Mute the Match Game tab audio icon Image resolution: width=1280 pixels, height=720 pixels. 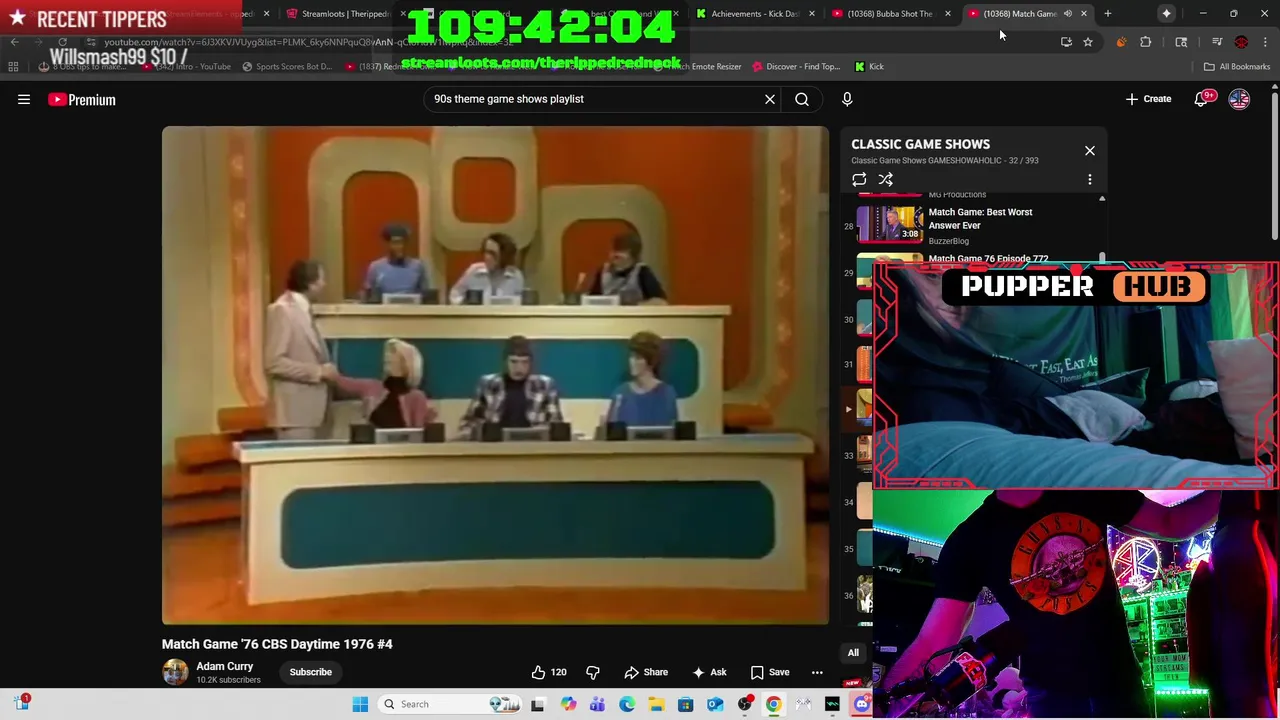[1068, 14]
